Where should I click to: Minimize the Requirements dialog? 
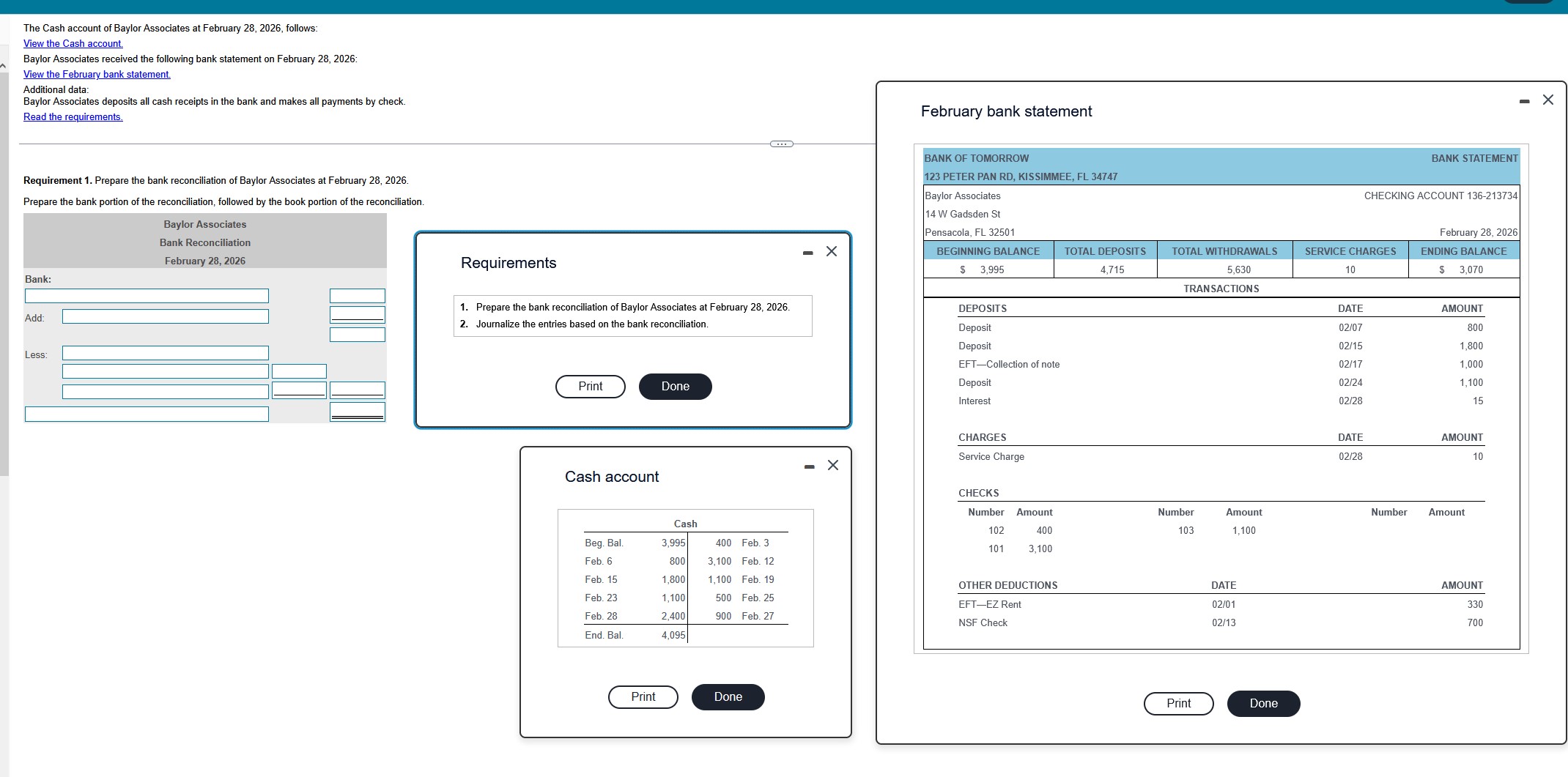coord(808,251)
